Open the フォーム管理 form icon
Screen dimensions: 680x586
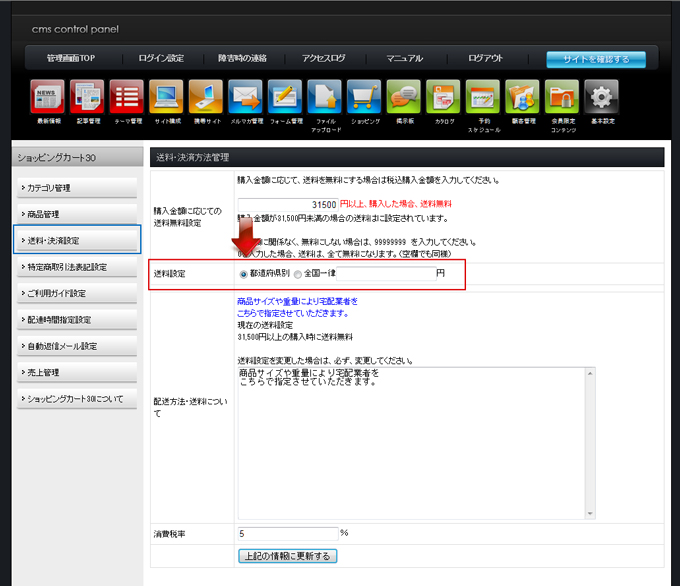coord(285,97)
